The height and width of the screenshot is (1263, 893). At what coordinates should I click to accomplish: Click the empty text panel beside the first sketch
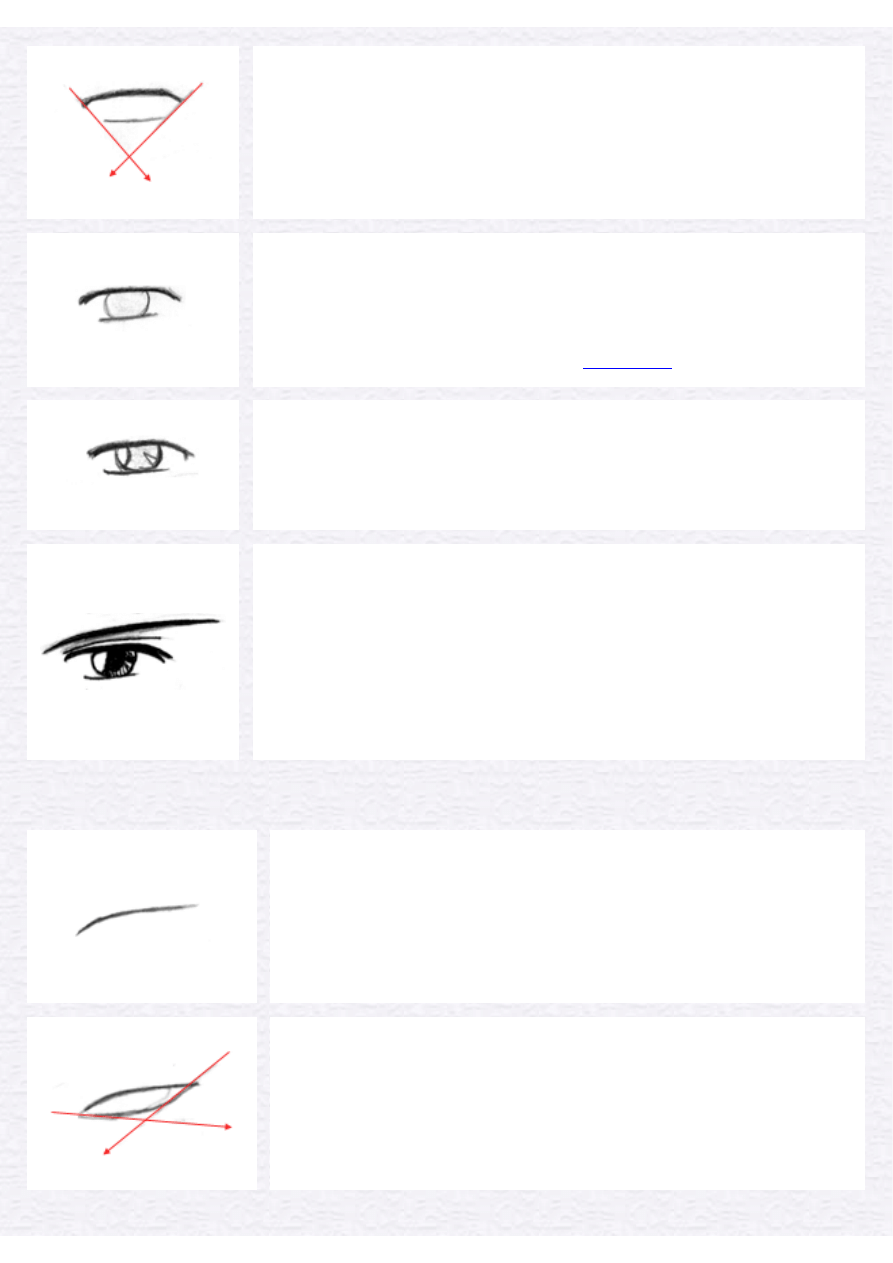558,132
